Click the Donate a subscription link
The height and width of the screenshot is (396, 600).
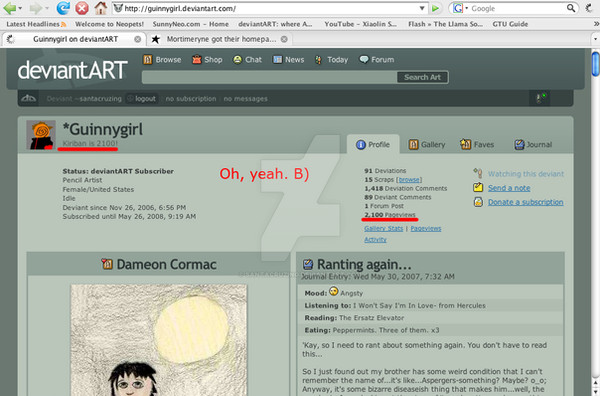click(525, 202)
